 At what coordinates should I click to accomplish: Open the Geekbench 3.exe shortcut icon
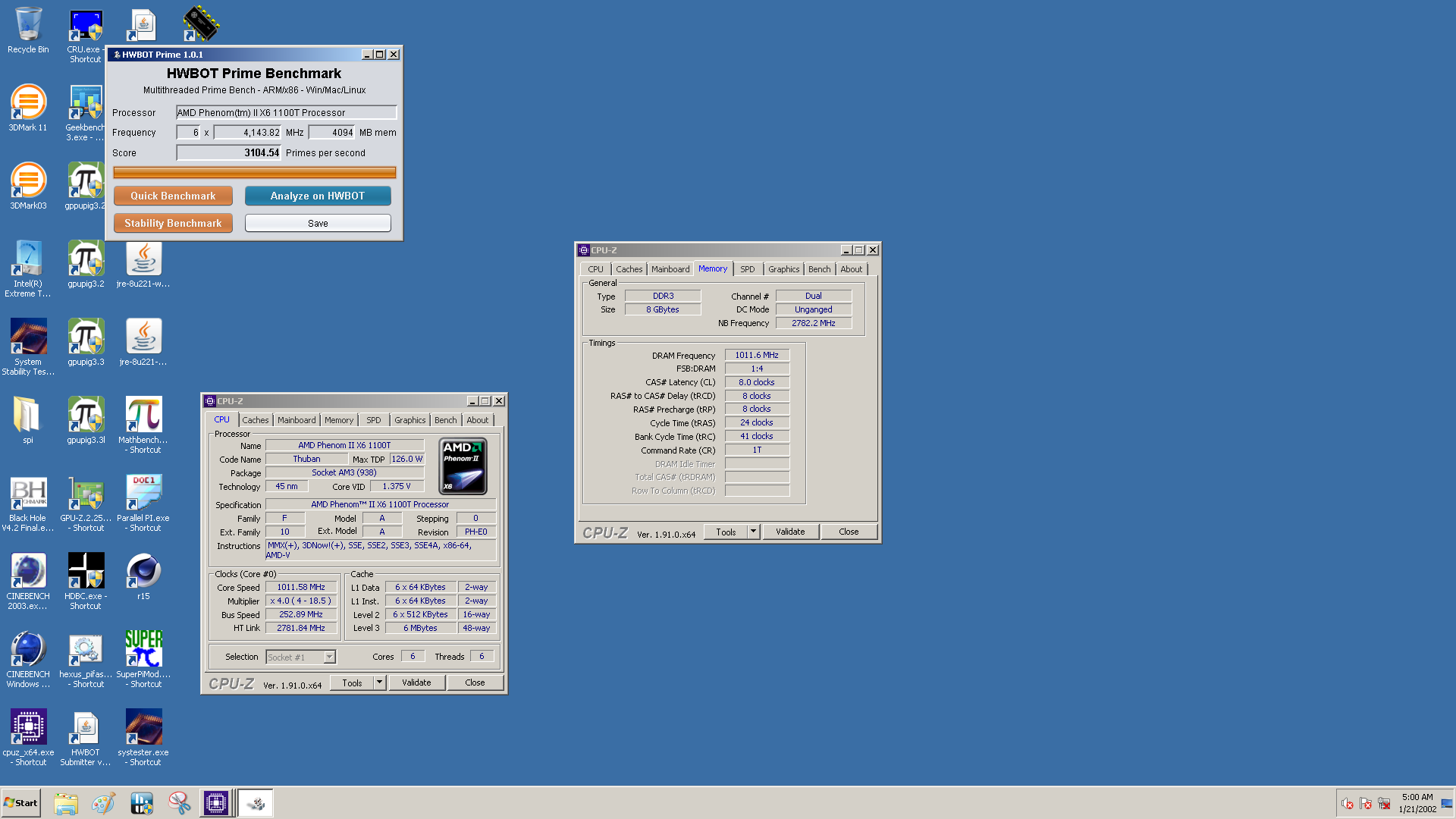click(x=86, y=112)
